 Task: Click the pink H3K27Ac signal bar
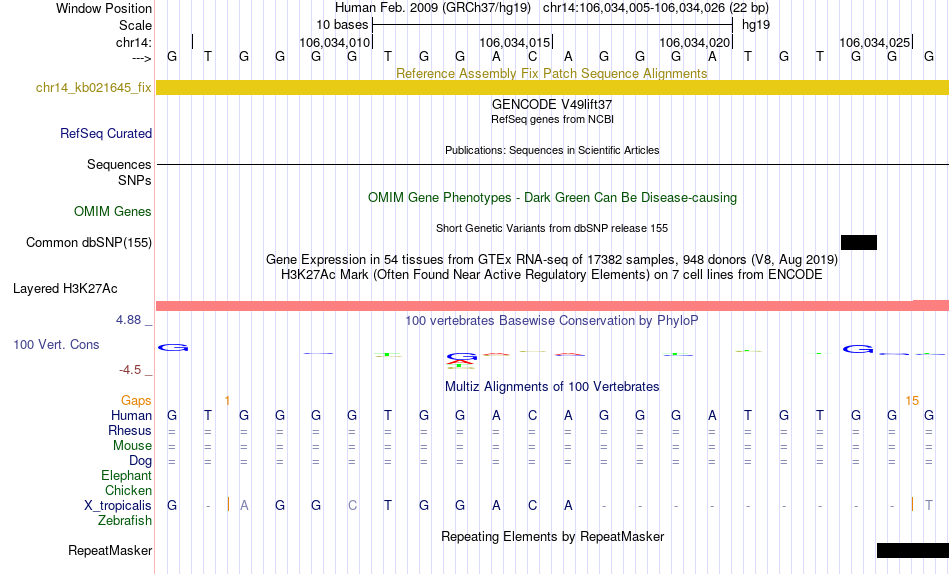[x=552, y=305]
